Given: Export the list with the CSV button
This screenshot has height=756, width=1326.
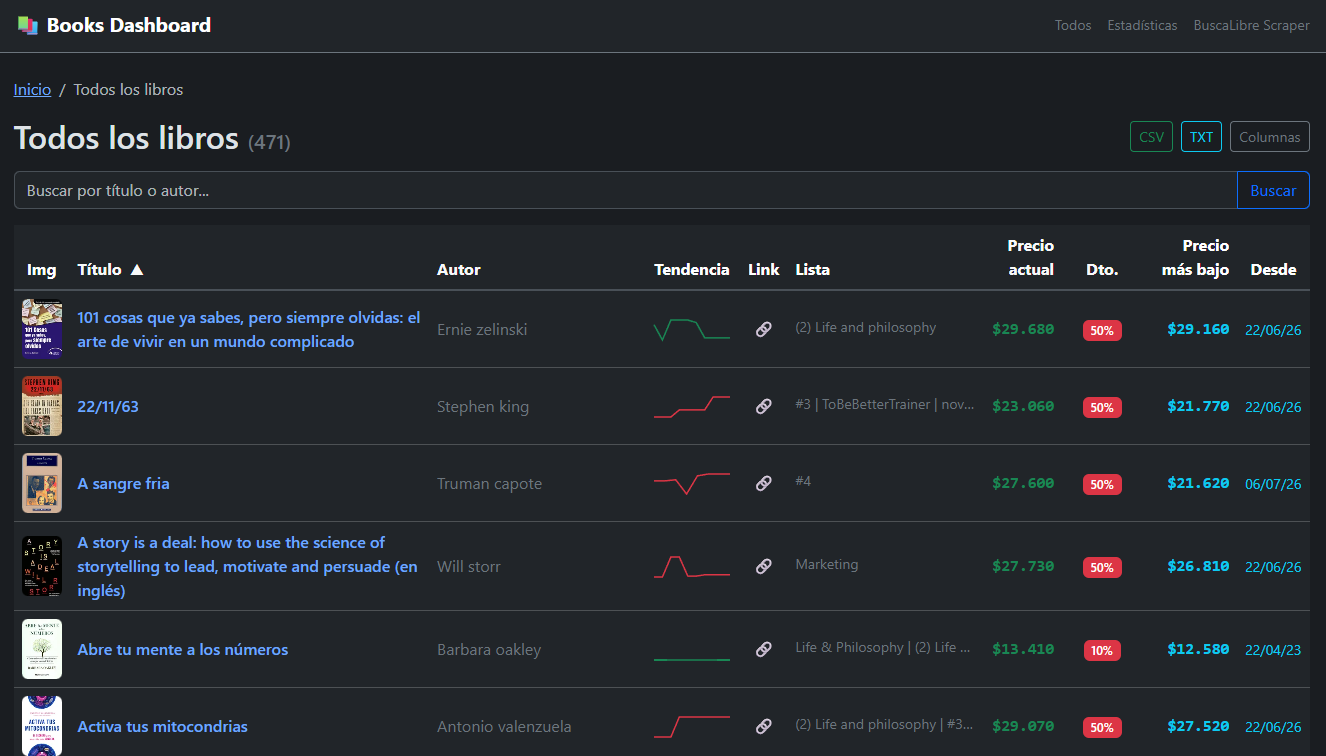Looking at the screenshot, I should (1151, 137).
